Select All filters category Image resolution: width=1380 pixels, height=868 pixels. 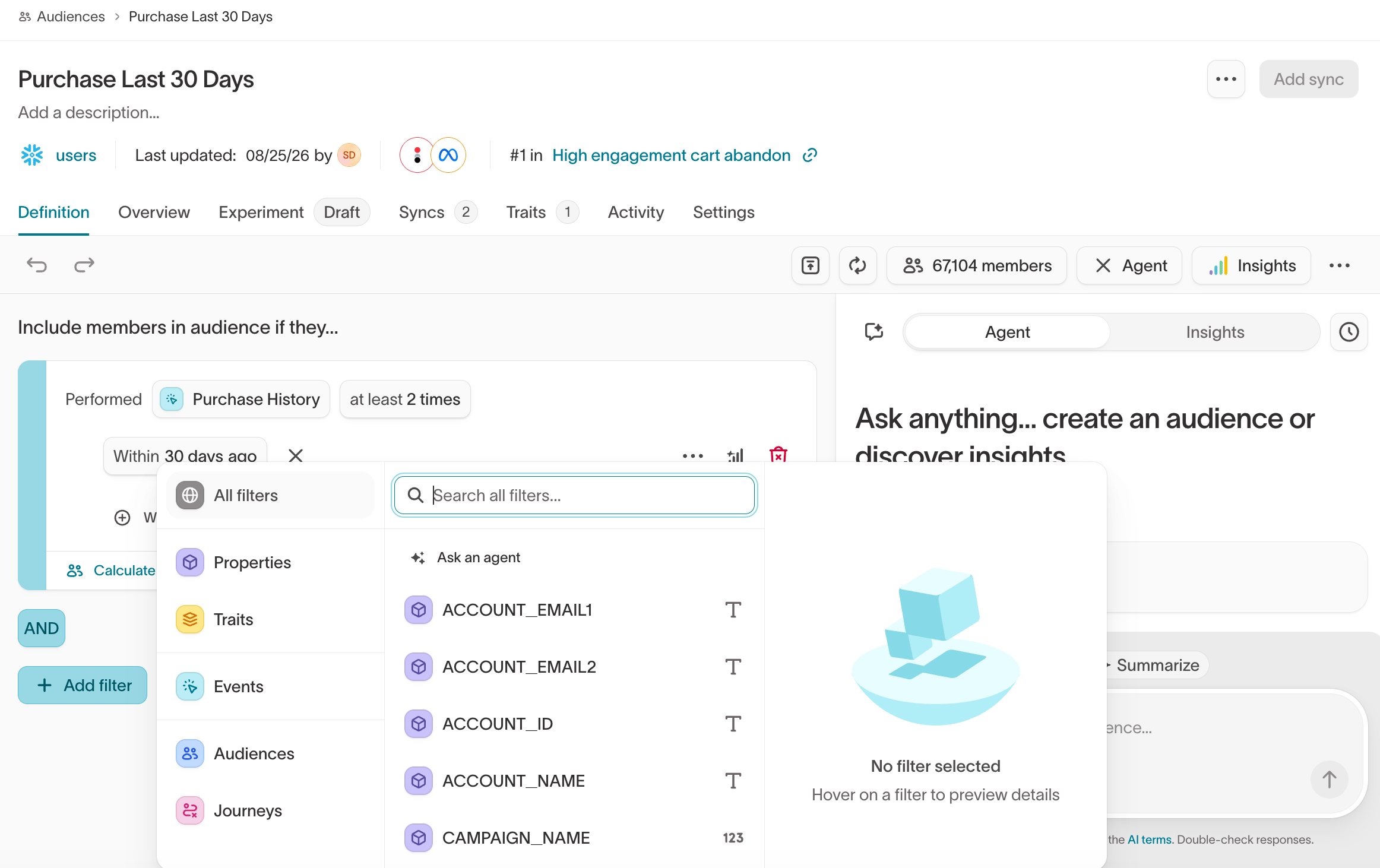pos(271,495)
